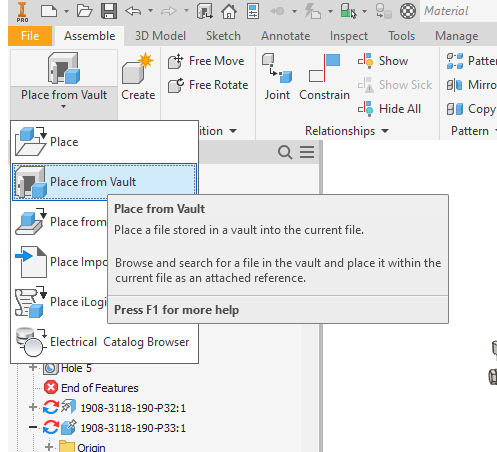497x452 pixels.
Task: Expand the Relationships panel dropdown
Action: 385,131
